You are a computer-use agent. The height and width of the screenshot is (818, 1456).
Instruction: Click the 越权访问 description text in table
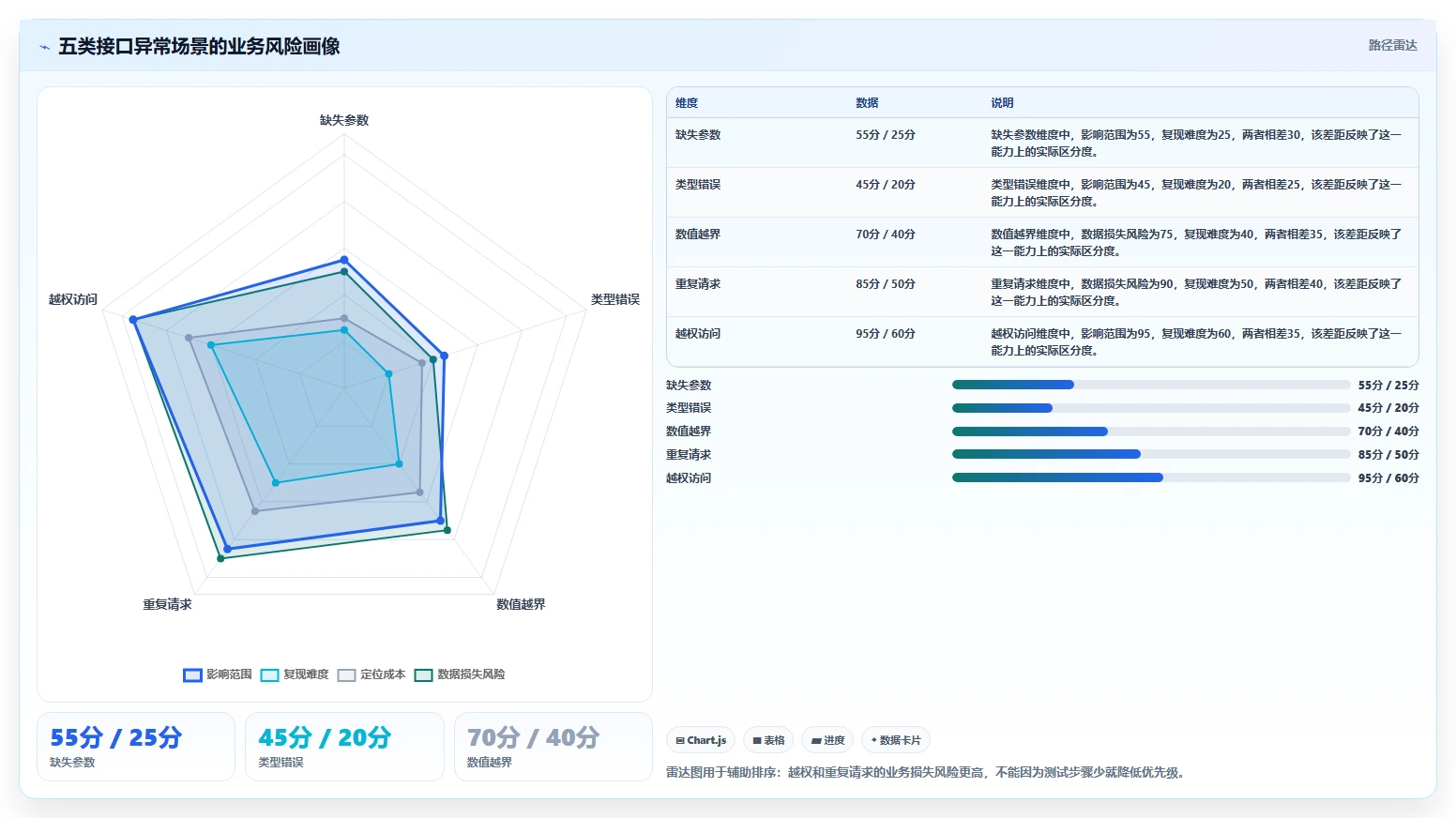click(x=1196, y=342)
